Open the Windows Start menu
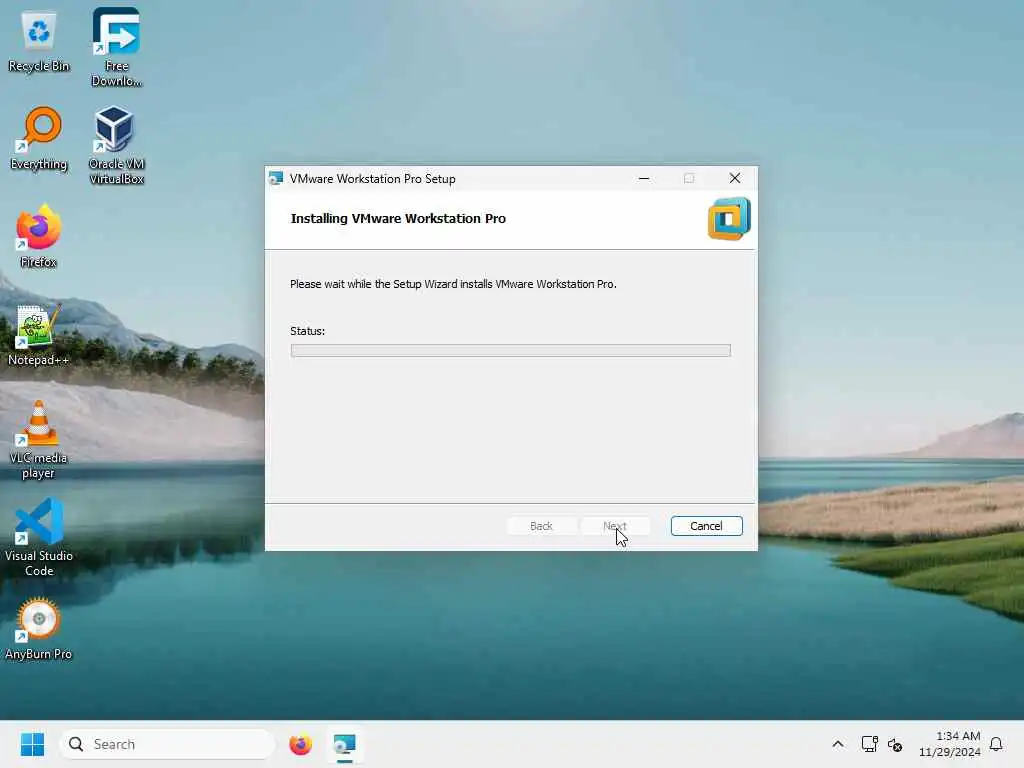 tap(32, 744)
